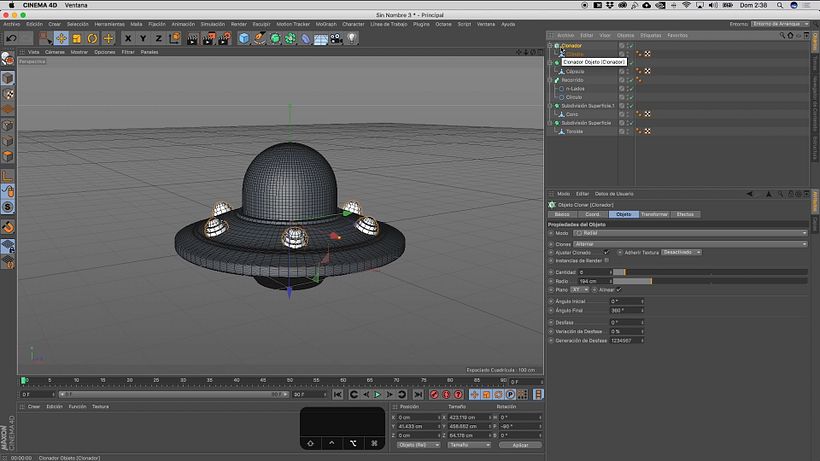Click the Aplicar button
The height and width of the screenshot is (461, 820).
click(x=520, y=445)
